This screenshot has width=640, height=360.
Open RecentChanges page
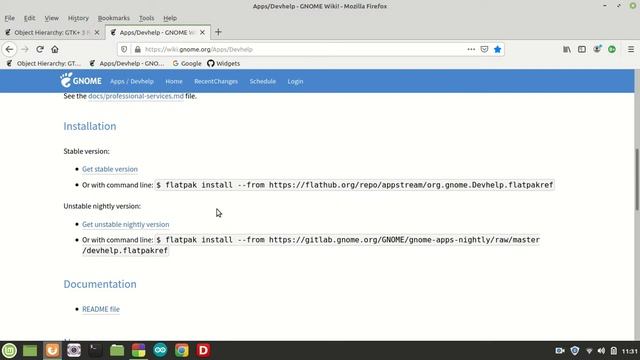coord(216,81)
